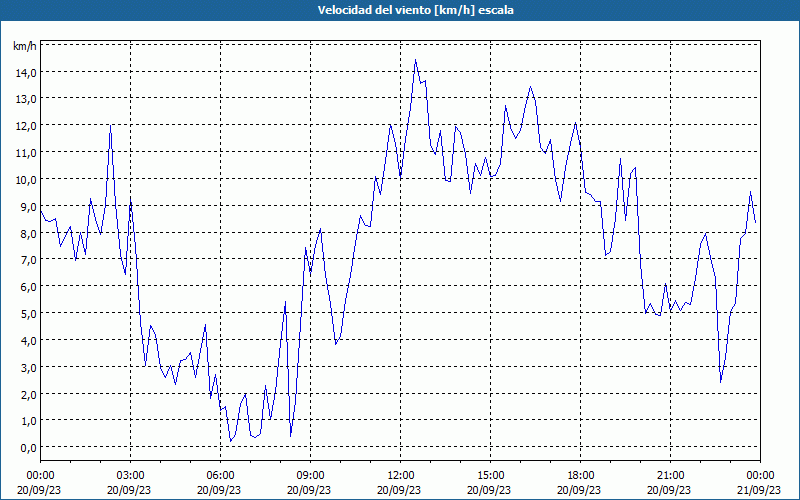Viewport: 800px width, 500px height.
Task: Click the 12 km/h spike before 03:00
Action: pyautogui.click(x=110, y=126)
